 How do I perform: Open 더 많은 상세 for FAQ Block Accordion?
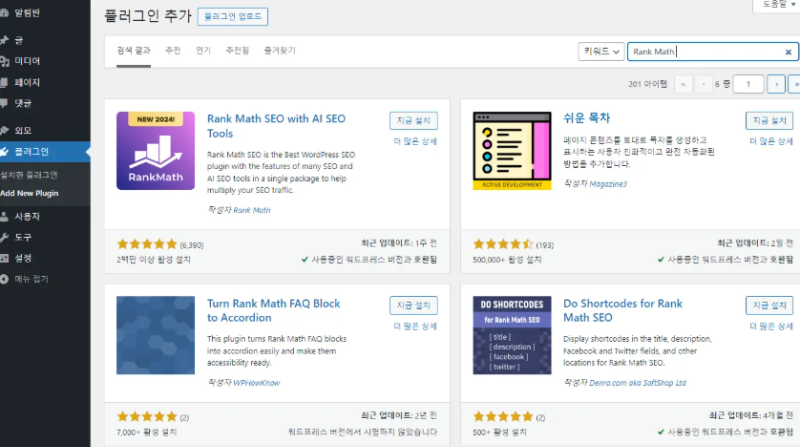[415, 326]
